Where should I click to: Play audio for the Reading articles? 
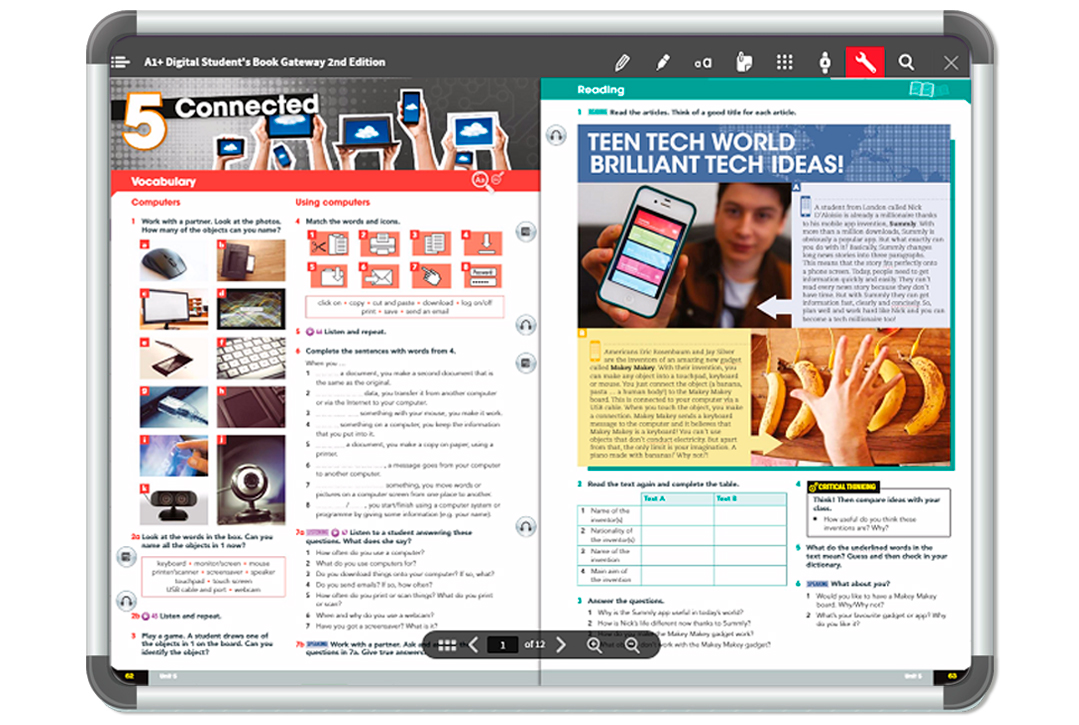point(555,135)
